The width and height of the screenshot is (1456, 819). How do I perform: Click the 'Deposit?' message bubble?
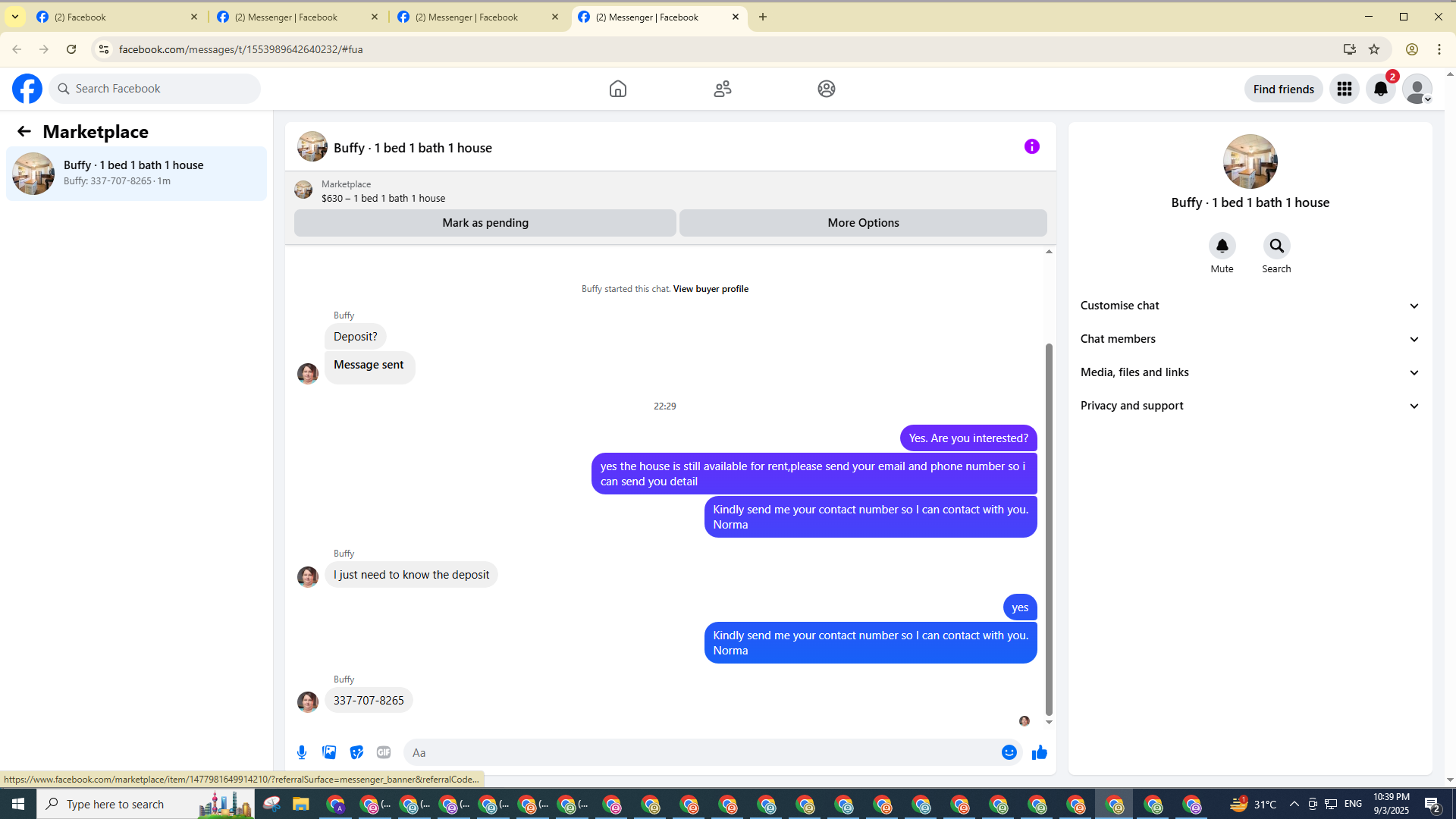tap(356, 337)
